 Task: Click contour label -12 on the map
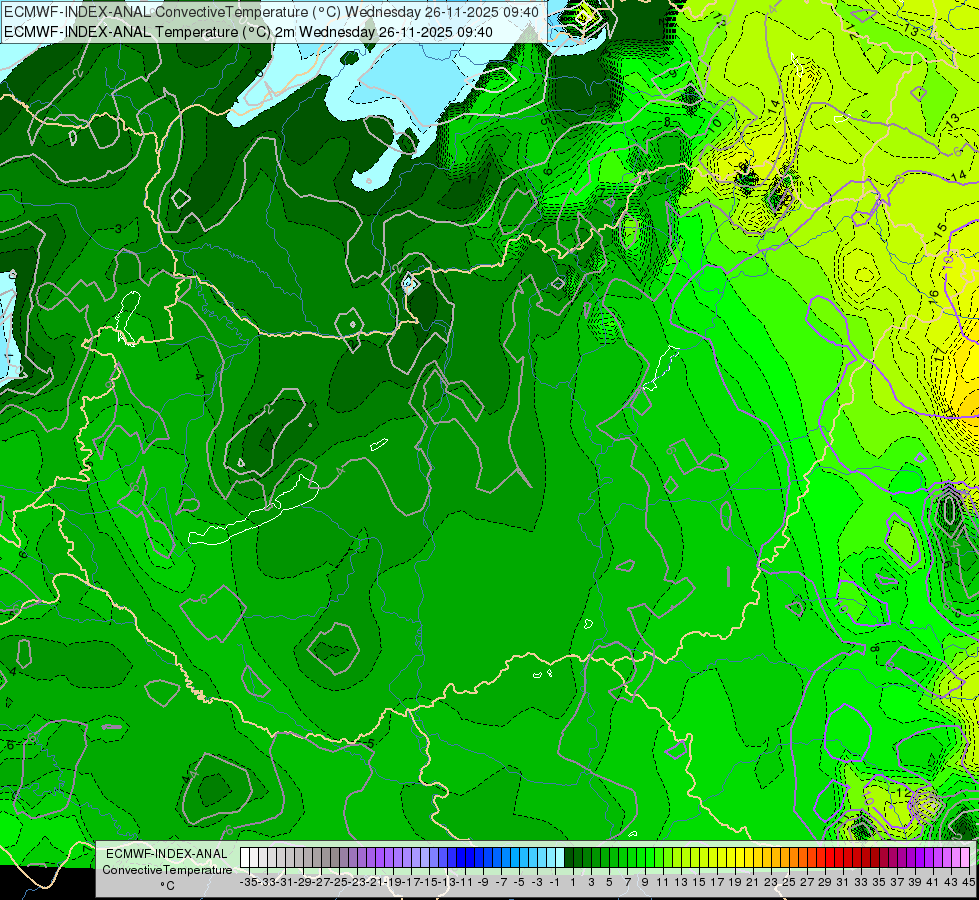pos(900,793)
